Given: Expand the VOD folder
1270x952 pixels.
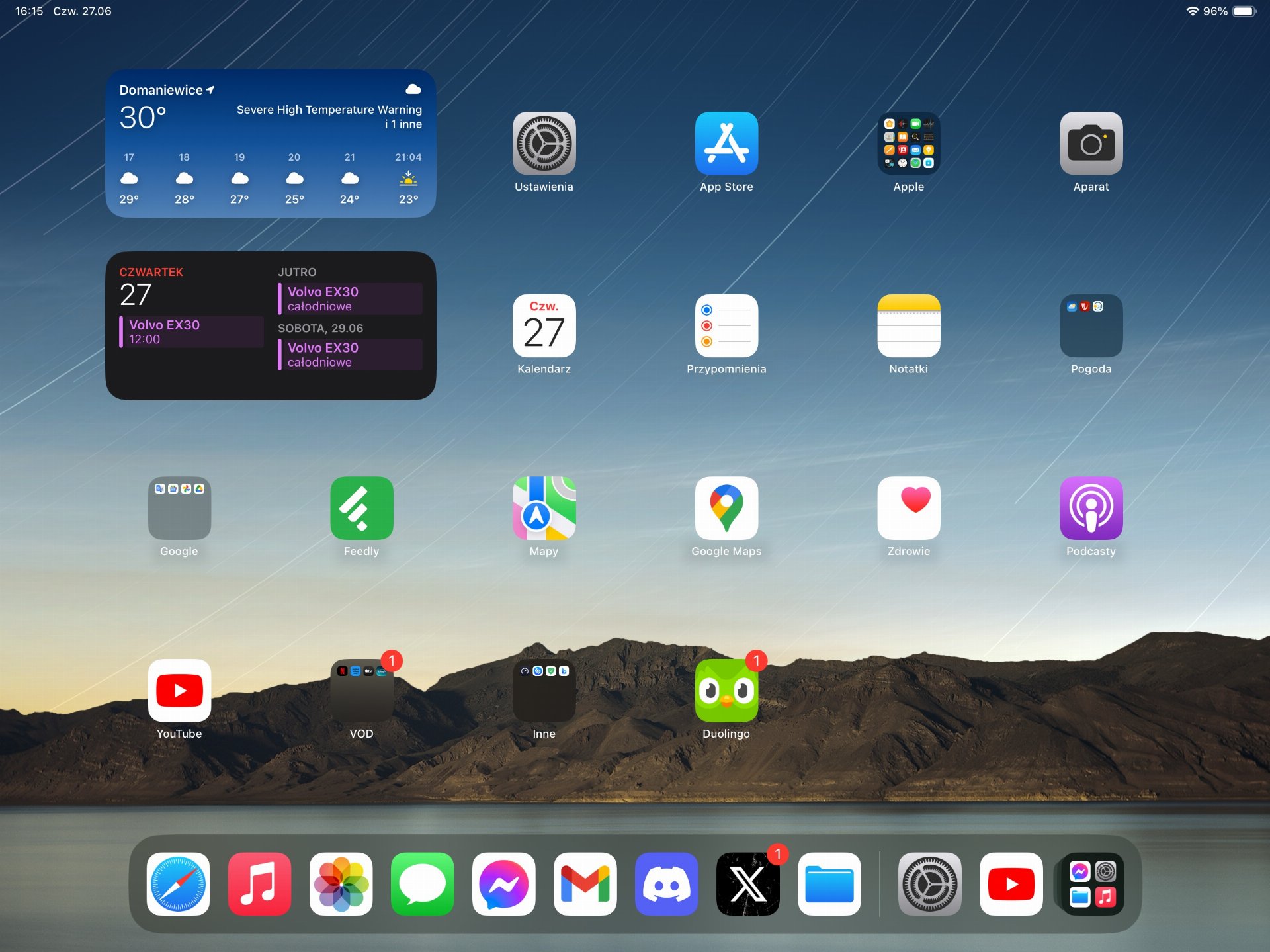Looking at the screenshot, I should (x=361, y=690).
